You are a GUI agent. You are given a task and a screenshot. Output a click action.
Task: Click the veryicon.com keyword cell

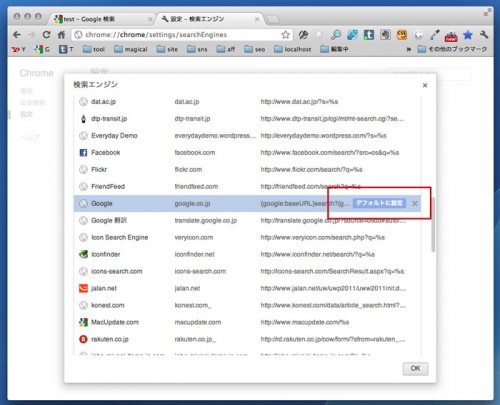coord(194,237)
